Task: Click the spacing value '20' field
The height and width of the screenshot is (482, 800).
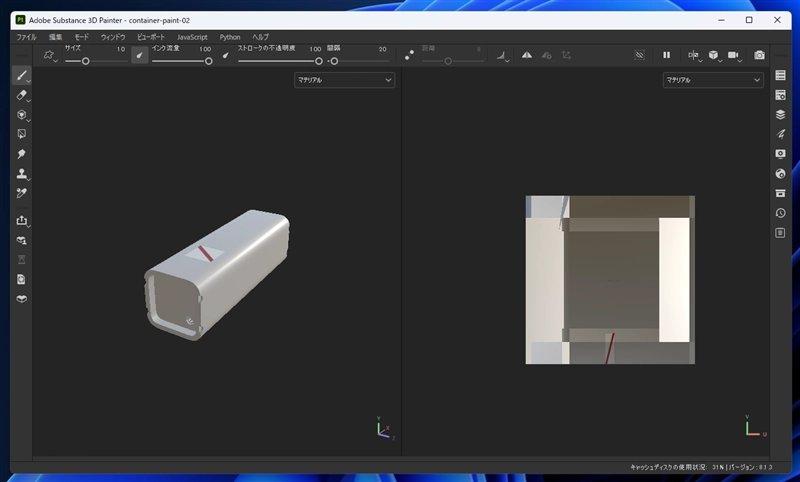Action: 383,49
